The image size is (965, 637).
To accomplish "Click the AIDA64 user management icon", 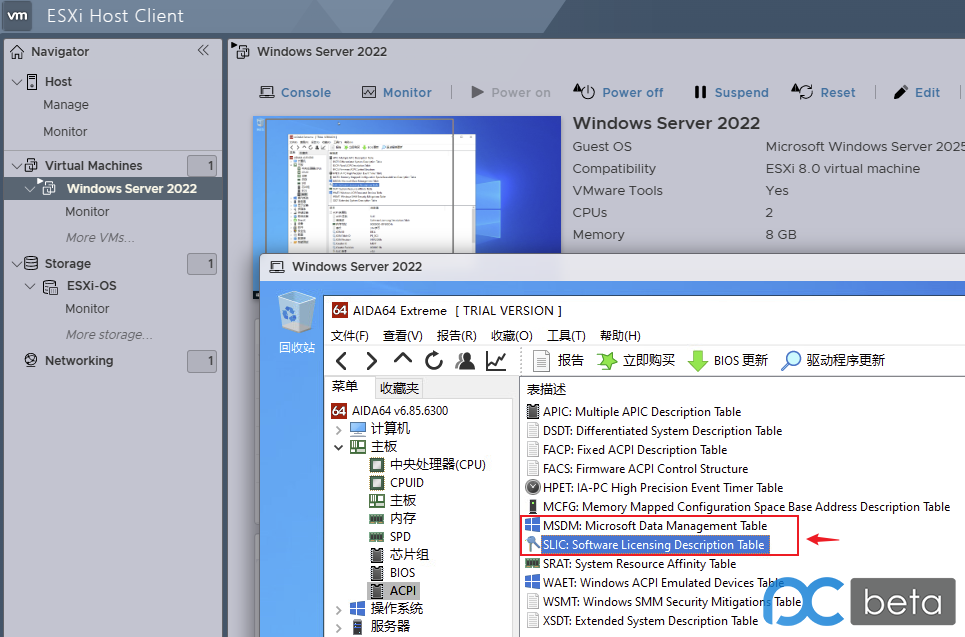I will (x=465, y=361).
